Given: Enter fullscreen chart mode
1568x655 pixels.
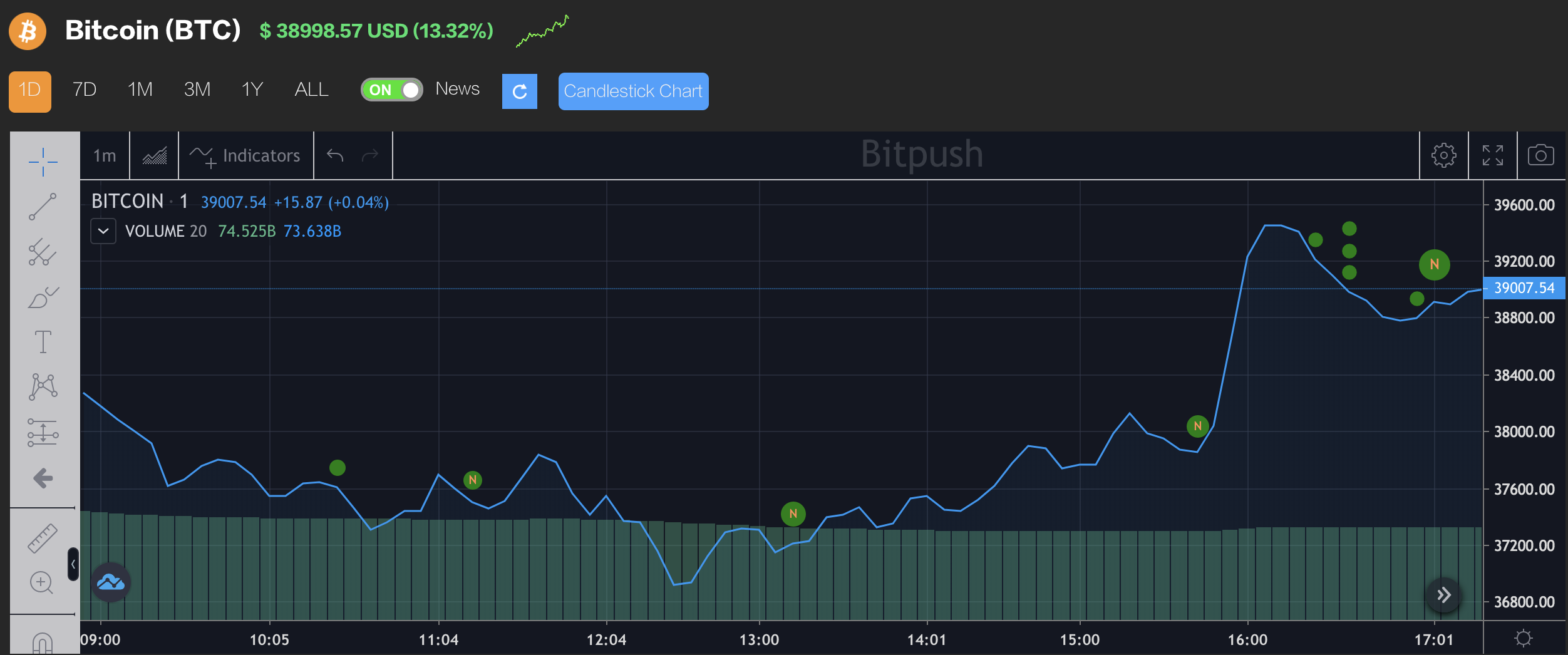Looking at the screenshot, I should (1492, 155).
